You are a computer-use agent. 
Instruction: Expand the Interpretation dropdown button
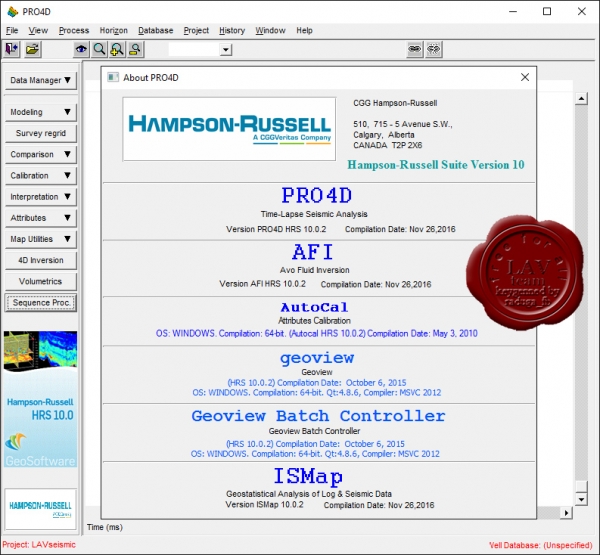41,197
